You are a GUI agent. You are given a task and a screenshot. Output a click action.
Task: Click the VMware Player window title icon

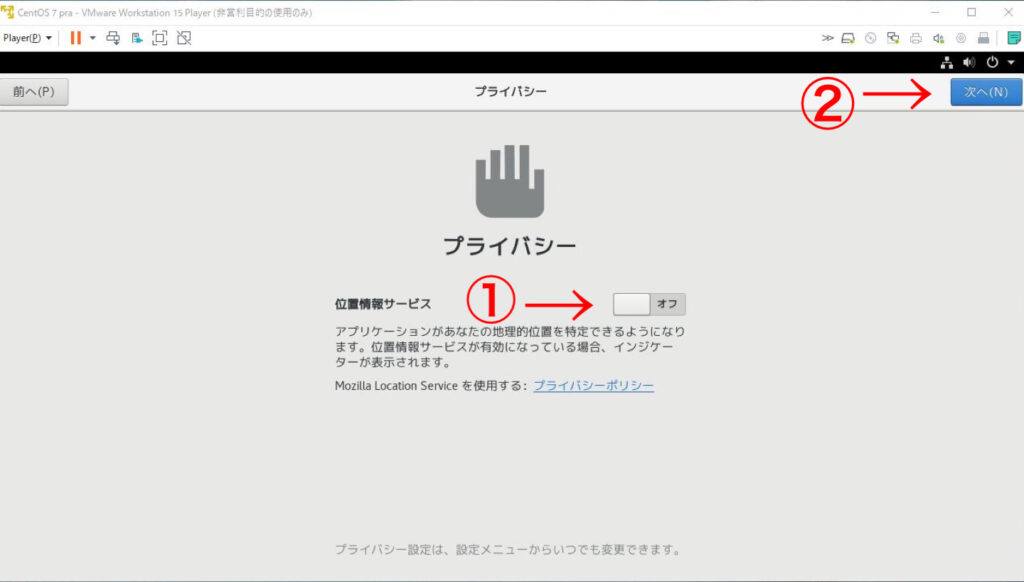(8, 12)
